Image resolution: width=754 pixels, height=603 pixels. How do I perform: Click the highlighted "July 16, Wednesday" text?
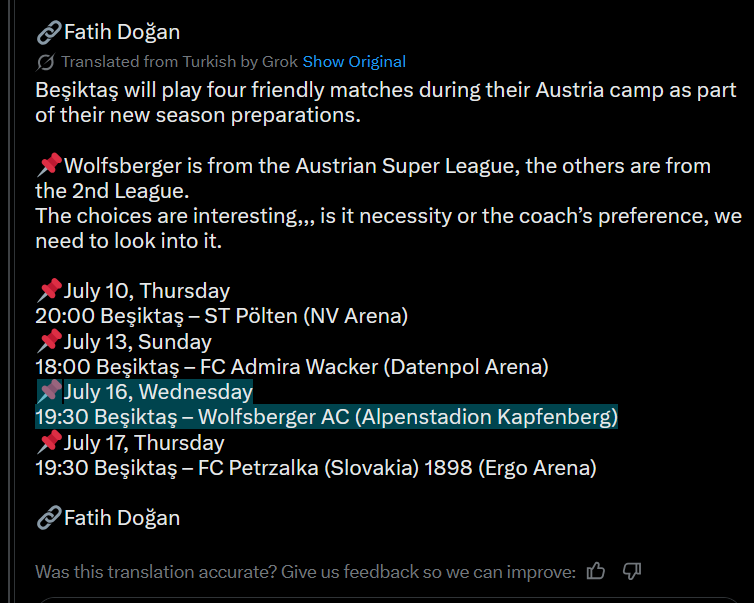(x=158, y=391)
